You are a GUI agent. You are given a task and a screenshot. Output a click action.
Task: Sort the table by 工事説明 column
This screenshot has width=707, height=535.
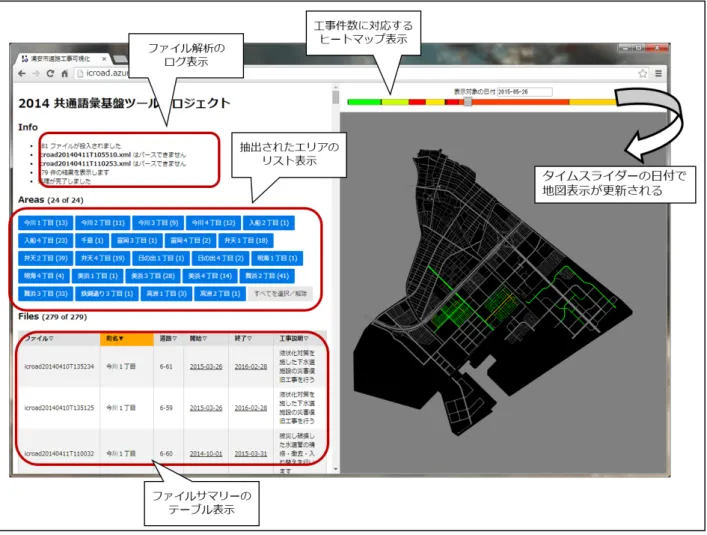tap(299, 338)
